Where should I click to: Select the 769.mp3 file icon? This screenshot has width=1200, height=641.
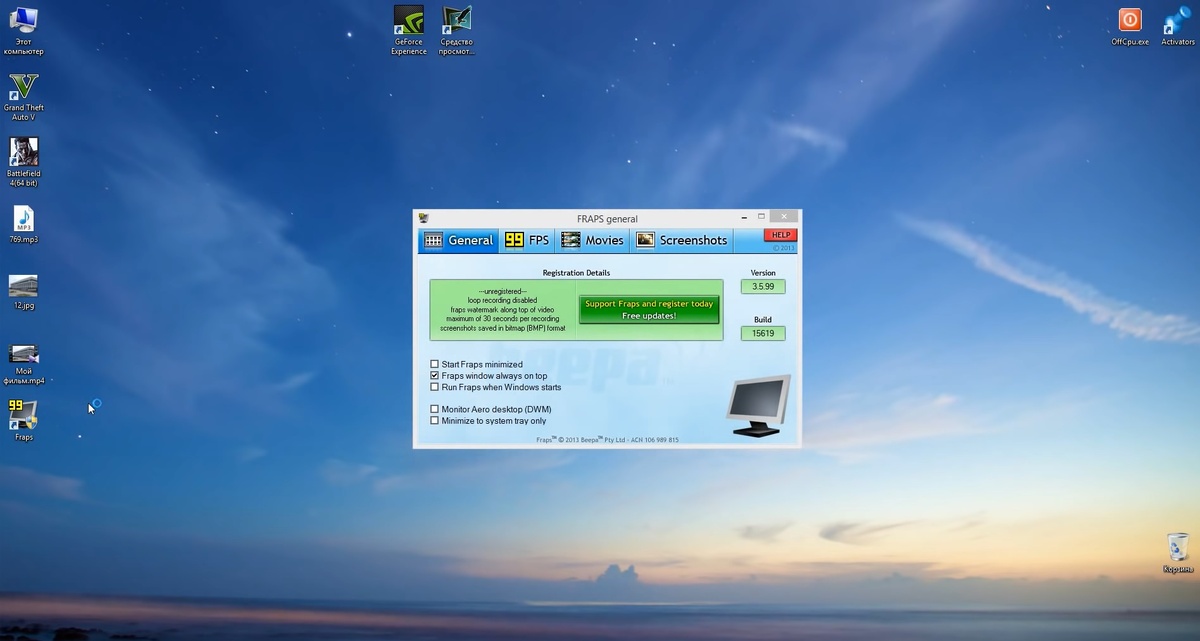pos(23,225)
